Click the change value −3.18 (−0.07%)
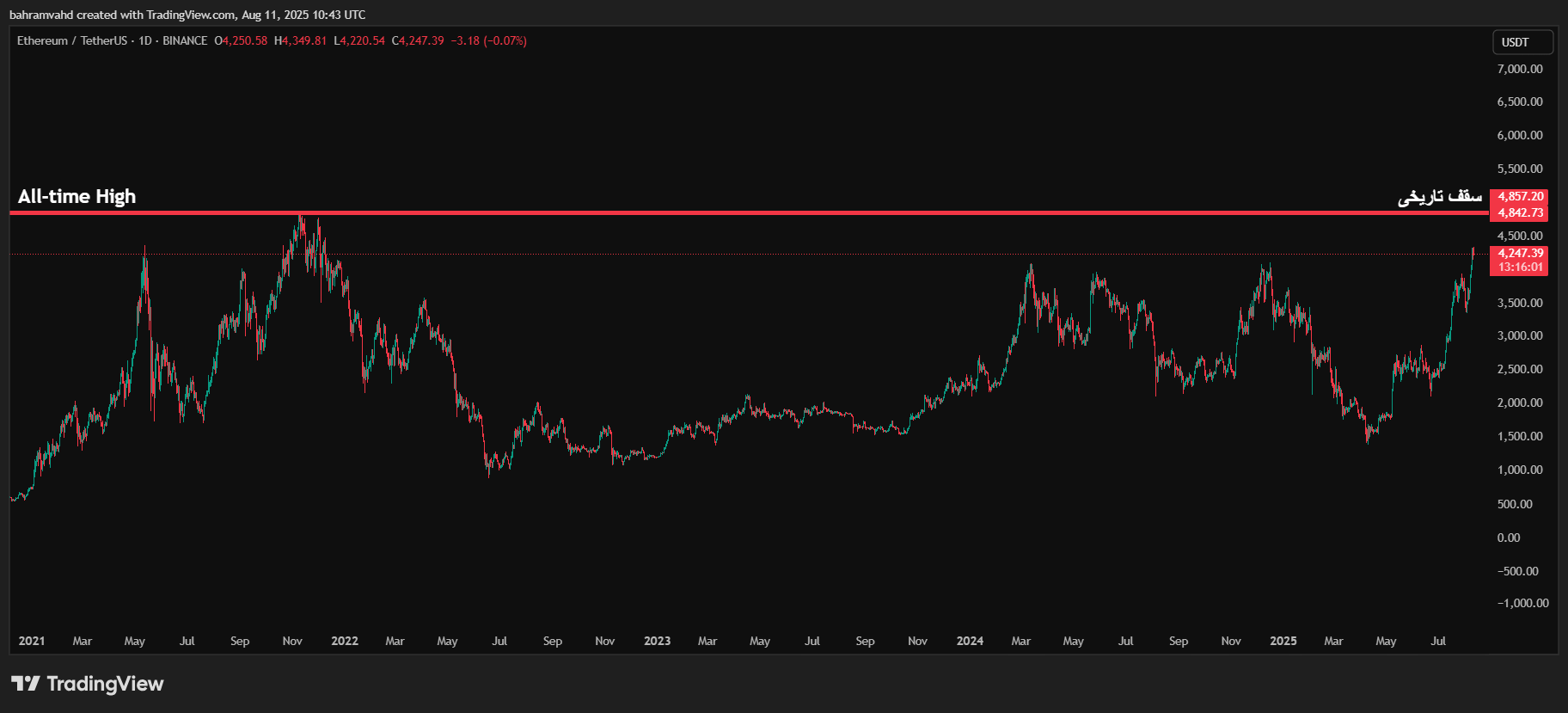1568x713 pixels. pos(488,40)
